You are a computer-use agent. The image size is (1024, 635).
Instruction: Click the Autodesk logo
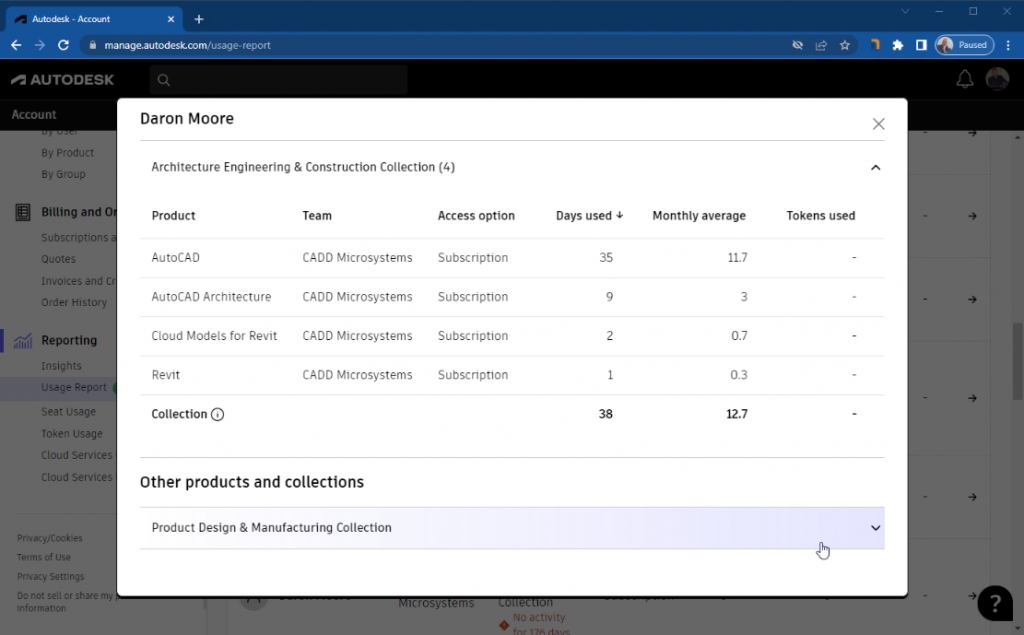tap(63, 80)
